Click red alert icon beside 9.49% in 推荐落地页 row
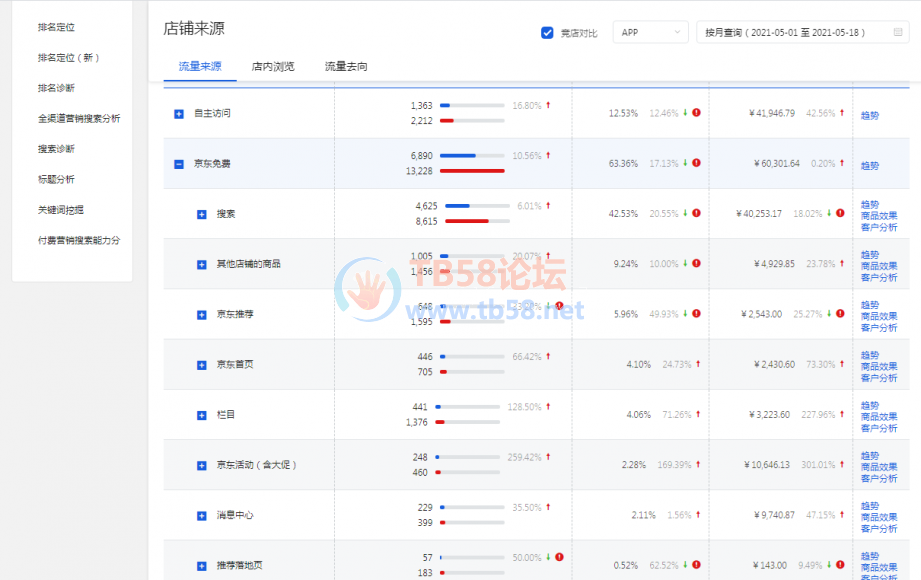Viewport: 921px width, 580px height. point(840,565)
